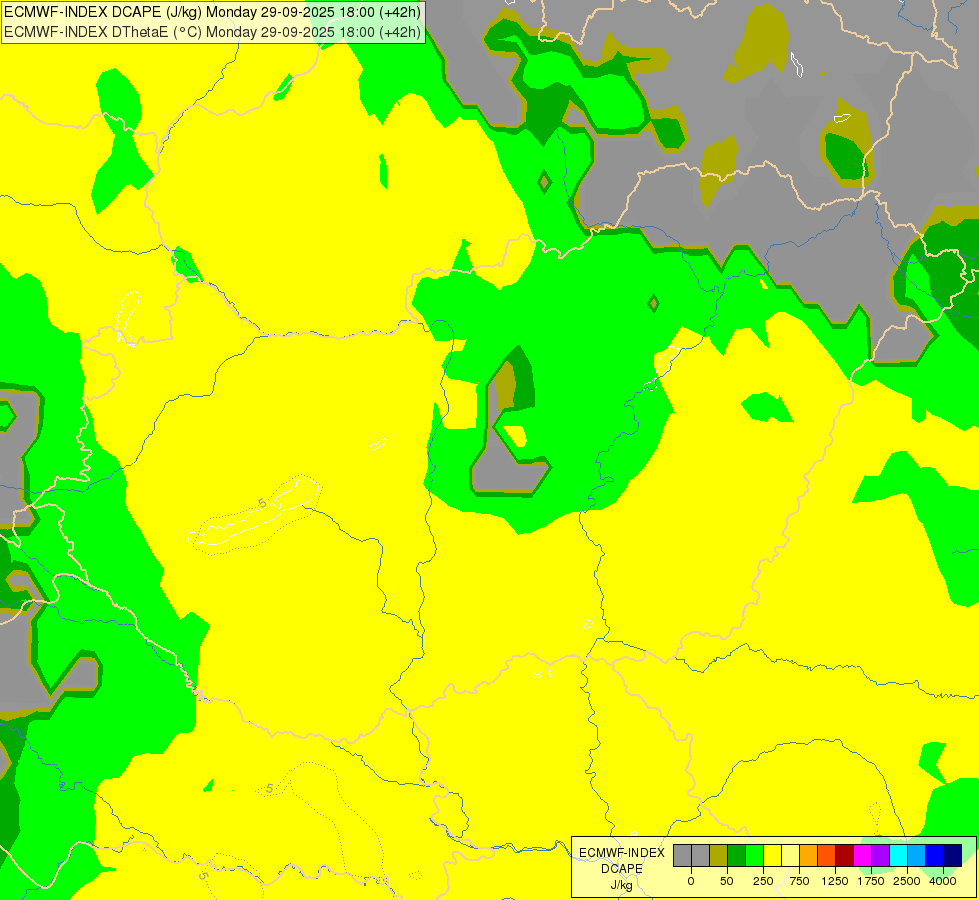Click the navy swatch ending the legend
The width and height of the screenshot is (979, 900).
click(952, 856)
